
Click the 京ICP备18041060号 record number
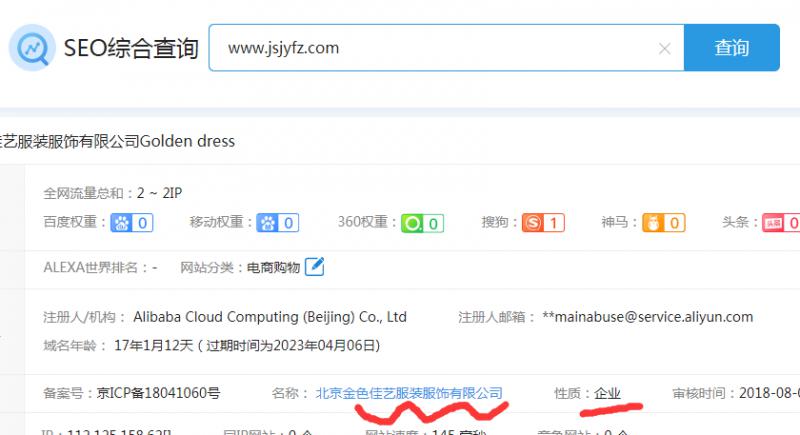pos(159,393)
